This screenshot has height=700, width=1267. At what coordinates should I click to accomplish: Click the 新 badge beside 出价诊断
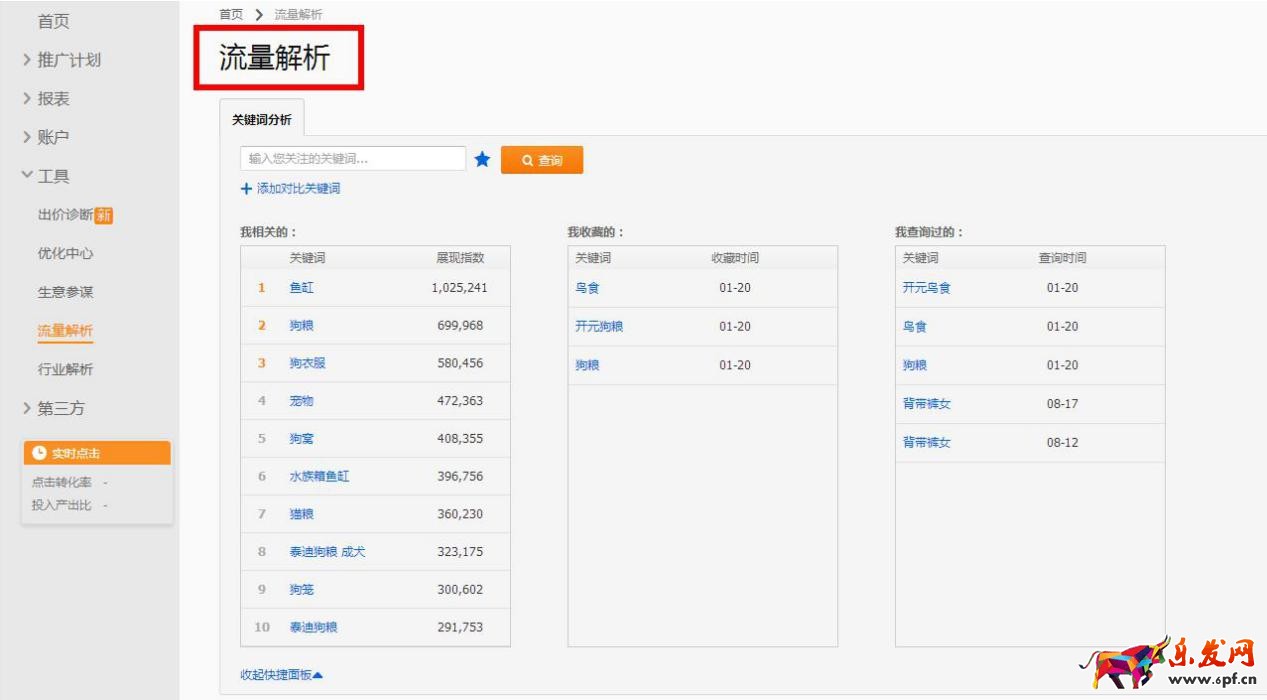[x=104, y=215]
